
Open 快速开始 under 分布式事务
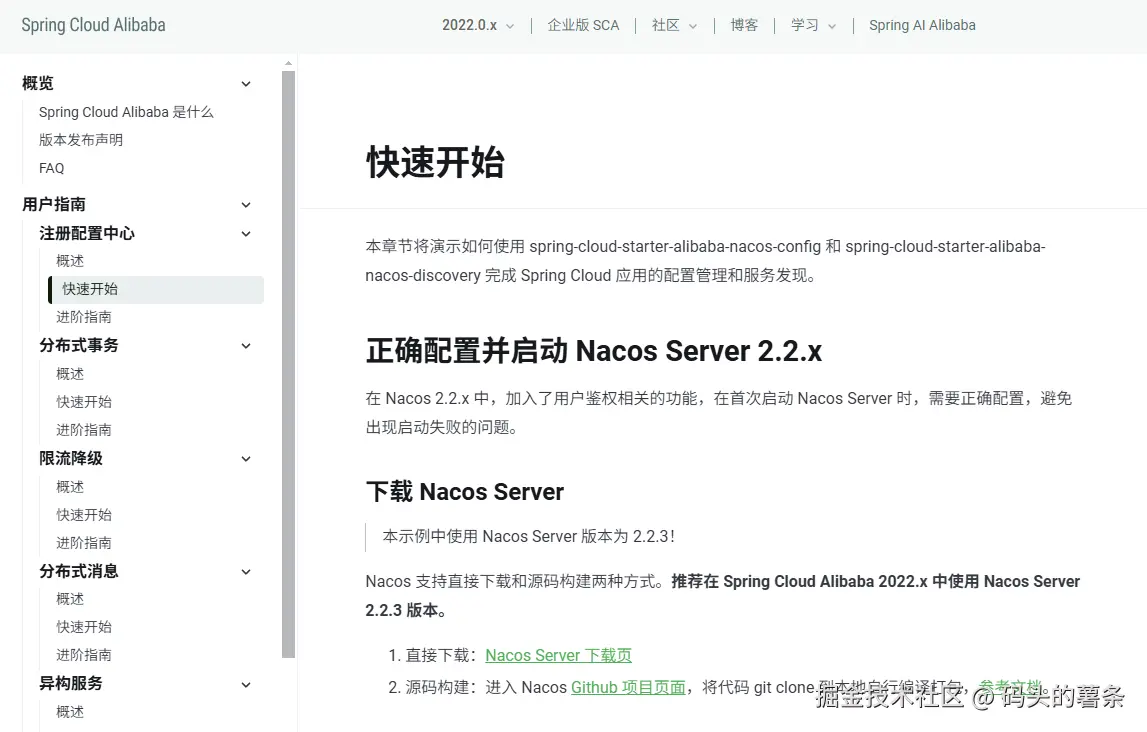click(84, 402)
